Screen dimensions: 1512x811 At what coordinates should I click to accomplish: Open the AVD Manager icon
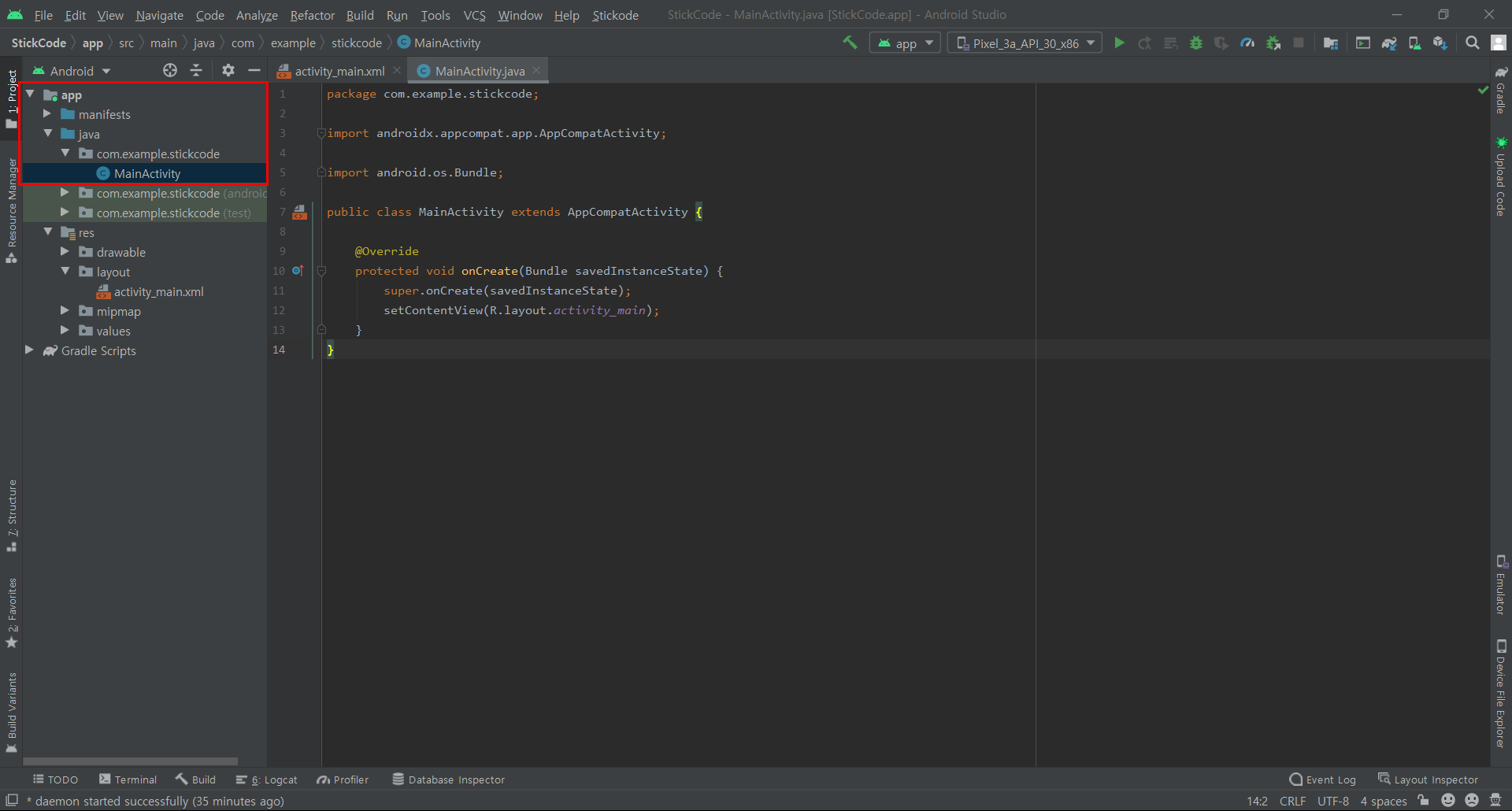(1415, 43)
